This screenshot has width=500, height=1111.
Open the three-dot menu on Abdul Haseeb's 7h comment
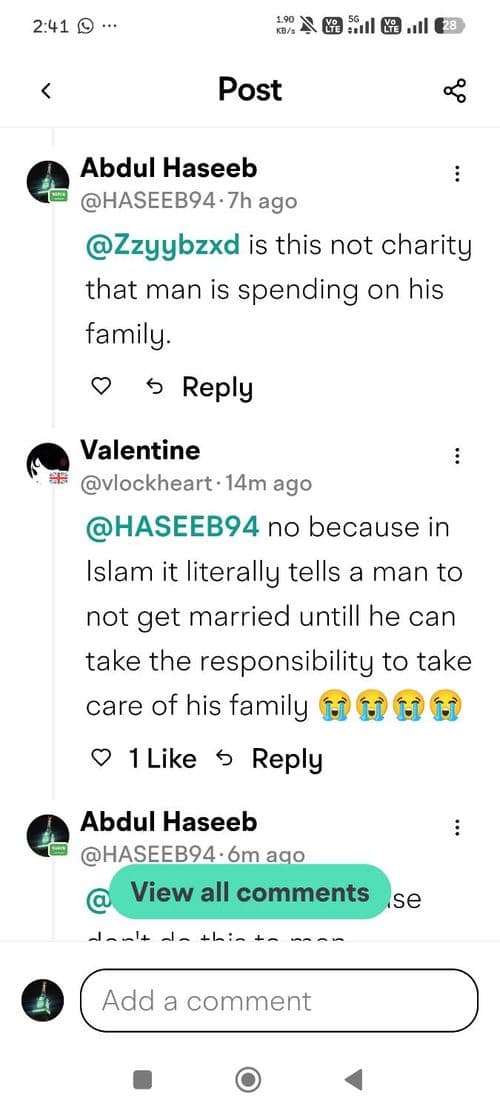[x=458, y=174]
